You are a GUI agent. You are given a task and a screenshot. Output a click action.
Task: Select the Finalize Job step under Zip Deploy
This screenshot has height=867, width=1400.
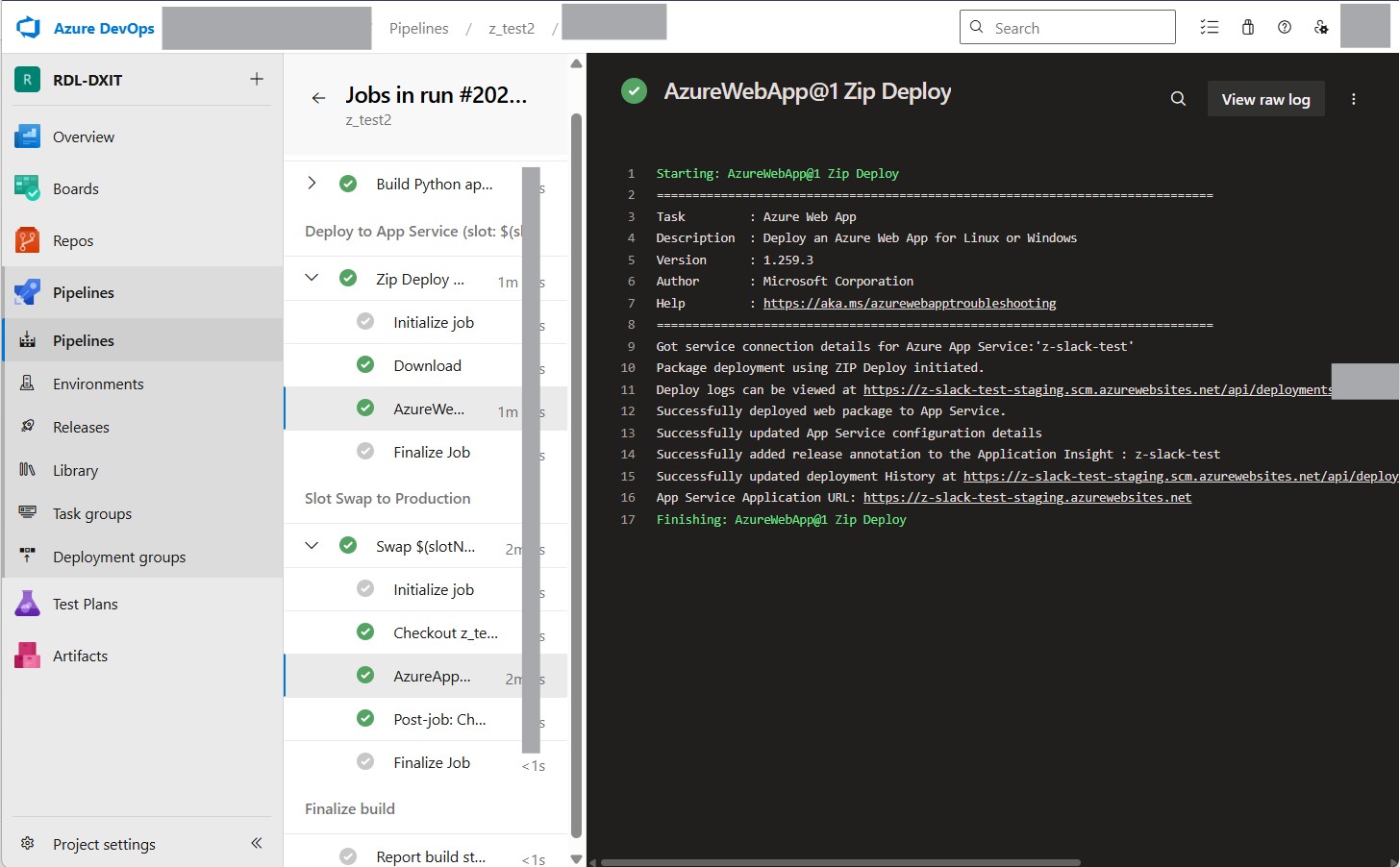[x=425, y=452]
